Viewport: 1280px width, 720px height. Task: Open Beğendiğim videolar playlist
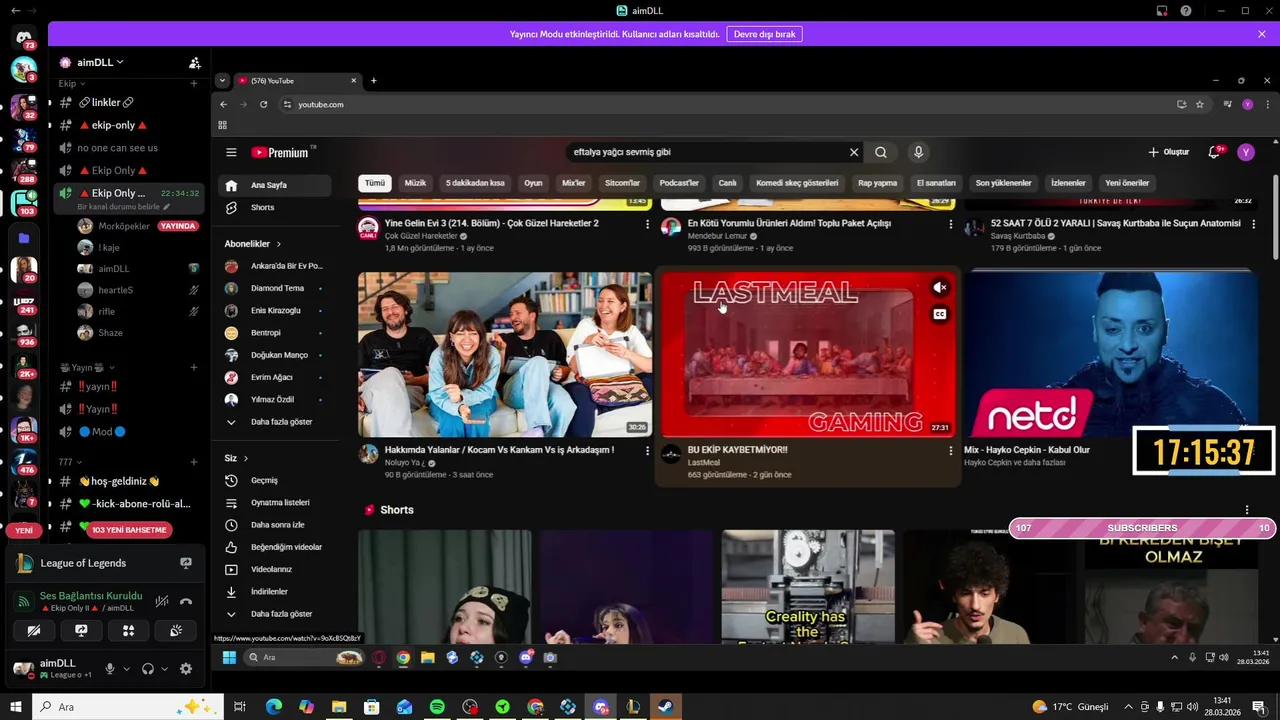click(274, 547)
